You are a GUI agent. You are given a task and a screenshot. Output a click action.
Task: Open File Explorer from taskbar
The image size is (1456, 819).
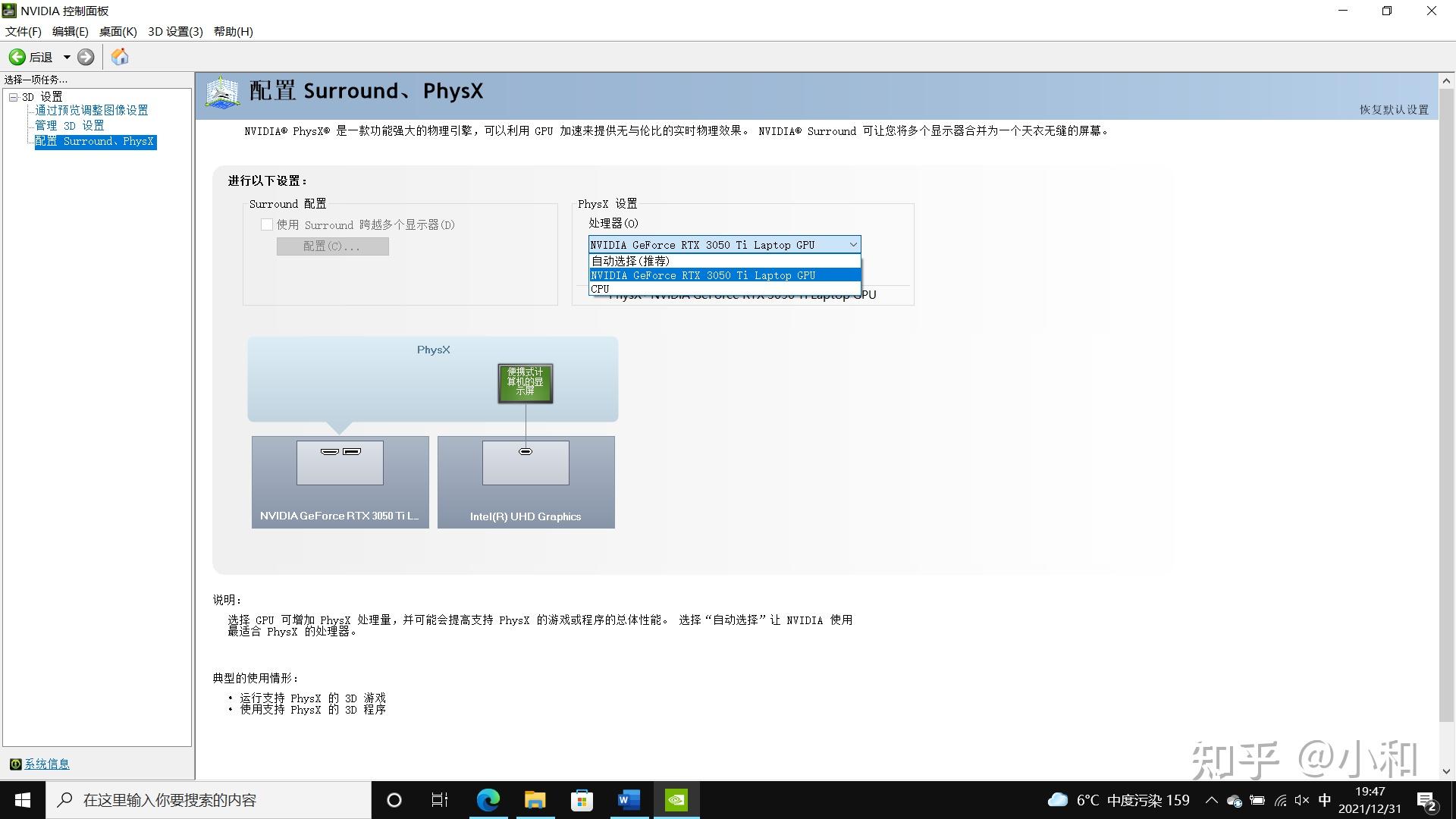point(535,800)
